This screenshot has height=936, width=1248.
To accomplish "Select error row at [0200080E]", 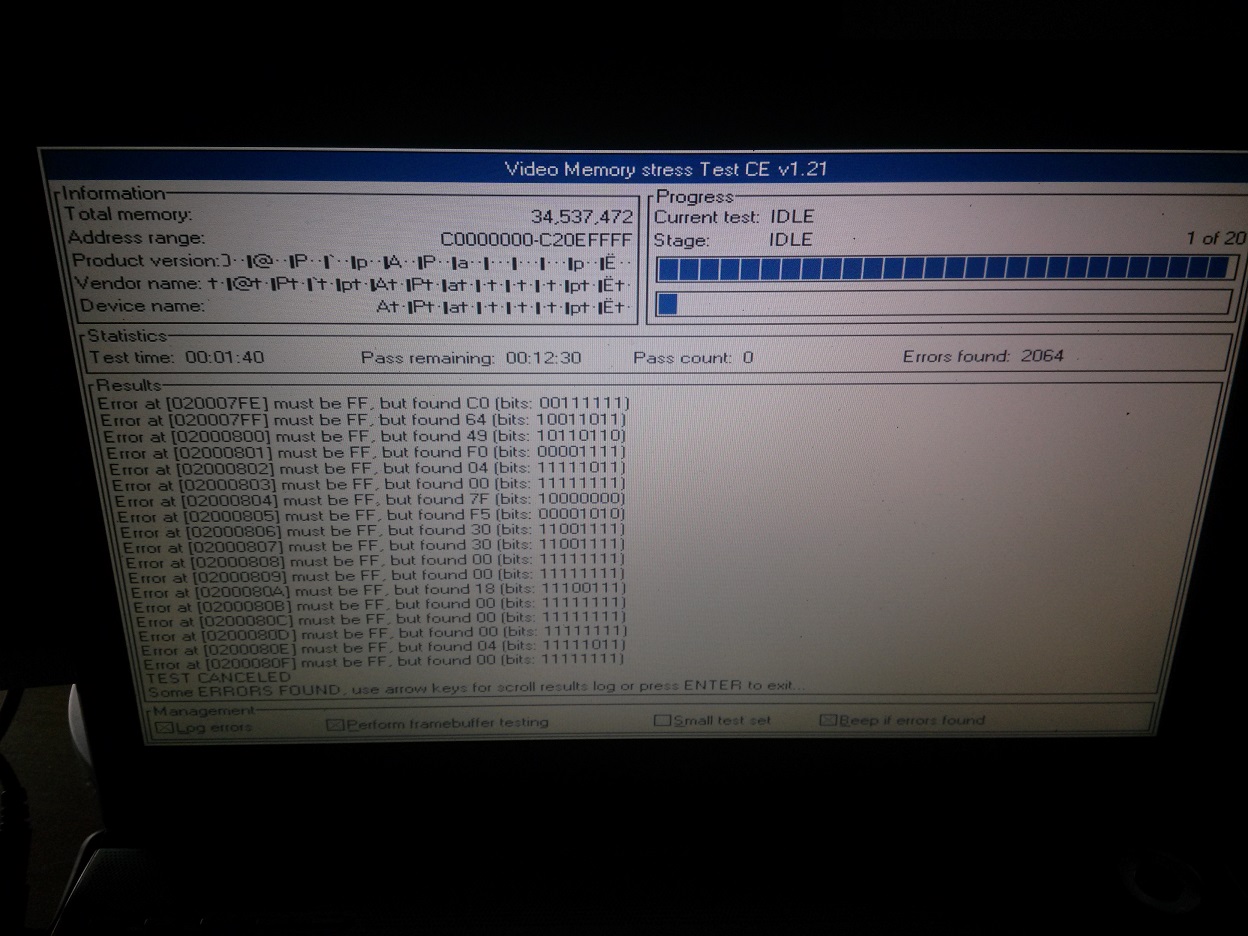I will (385, 647).
